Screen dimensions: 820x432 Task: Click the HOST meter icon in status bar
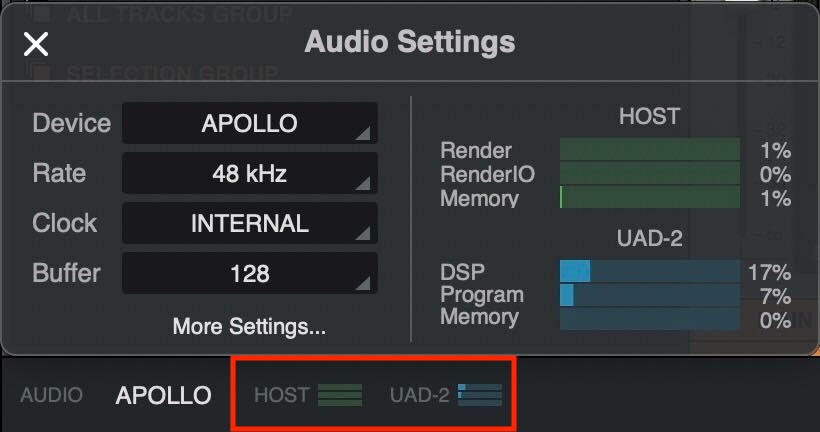(340, 395)
